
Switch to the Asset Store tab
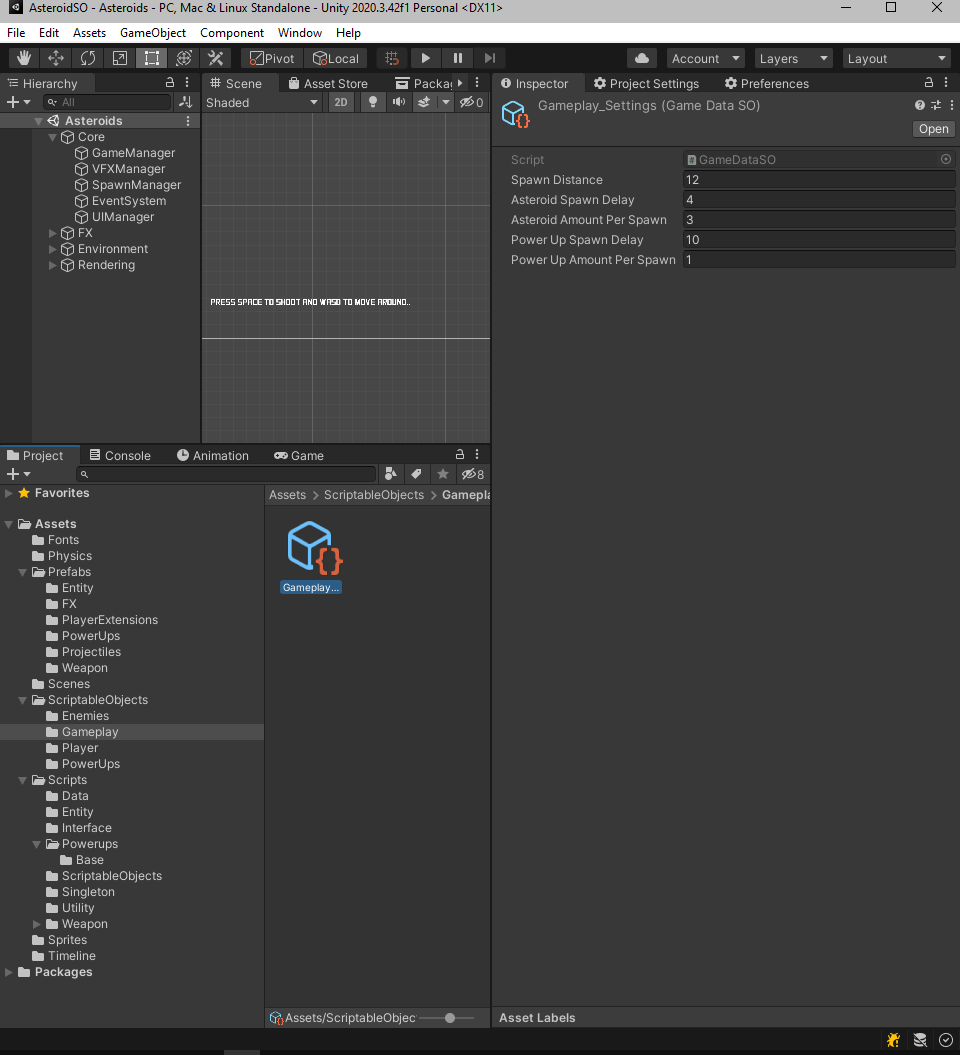(x=328, y=83)
